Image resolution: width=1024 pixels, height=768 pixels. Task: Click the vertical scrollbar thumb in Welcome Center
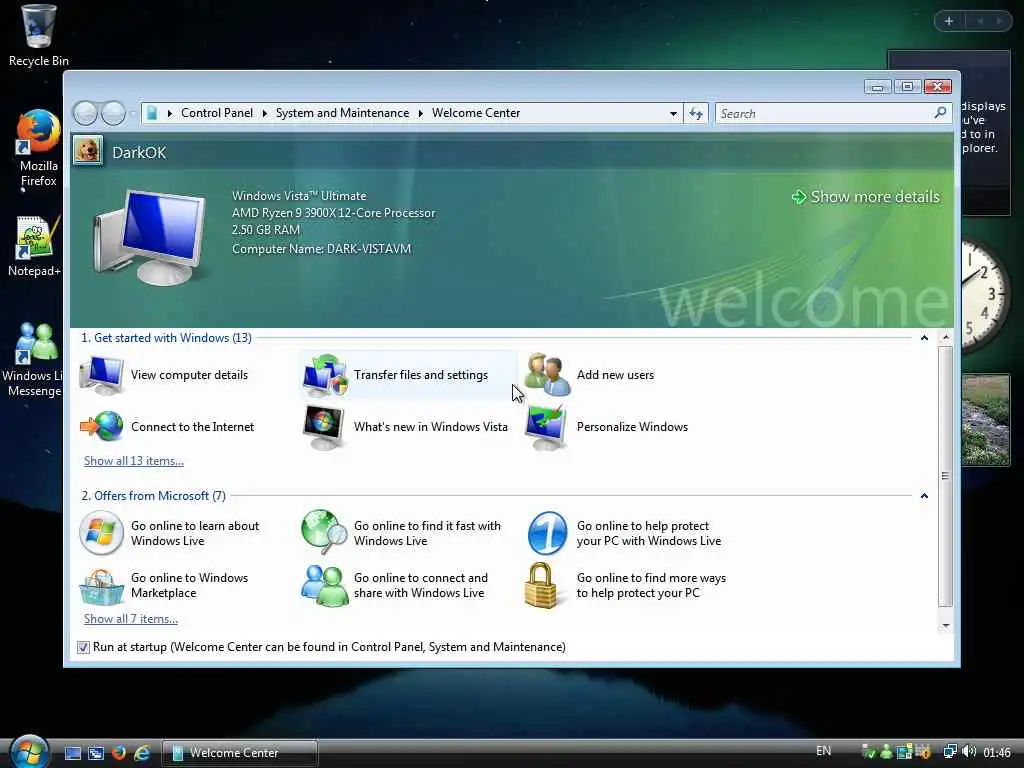point(945,476)
